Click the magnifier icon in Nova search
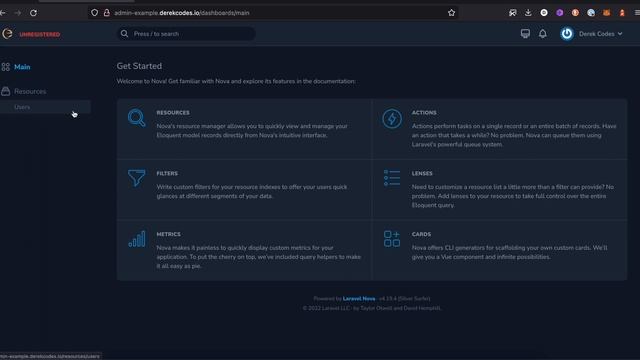Image resolution: width=640 pixels, height=360 pixels. click(124, 34)
